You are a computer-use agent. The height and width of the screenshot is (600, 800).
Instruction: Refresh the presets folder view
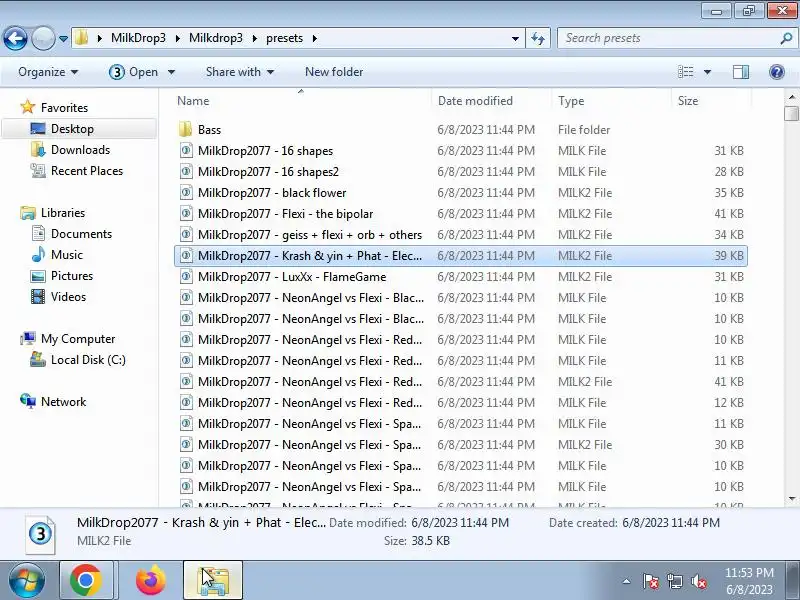click(x=538, y=38)
